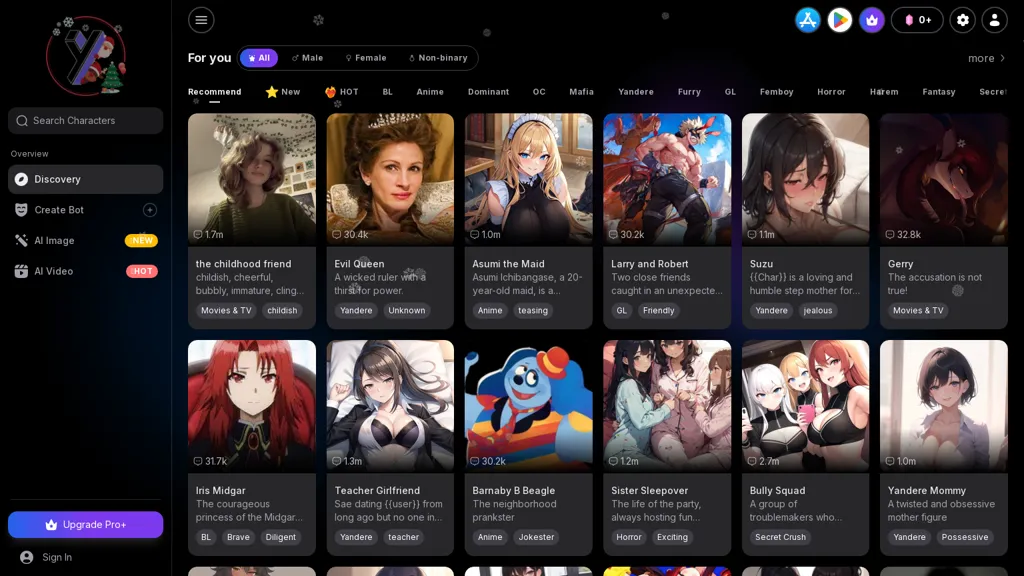This screenshot has height=576, width=1024.
Task: Open the gems balance 0+ button
Action: (917, 20)
